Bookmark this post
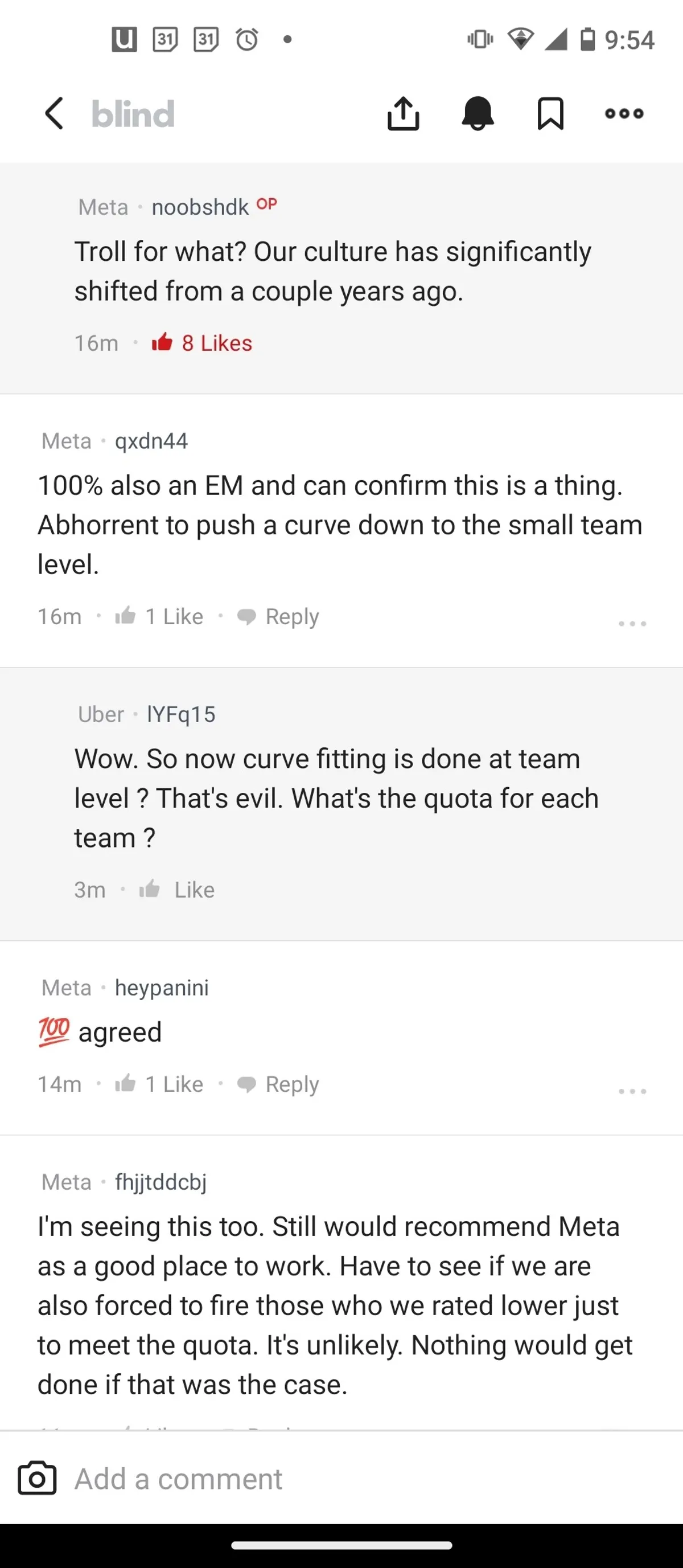 (550, 113)
